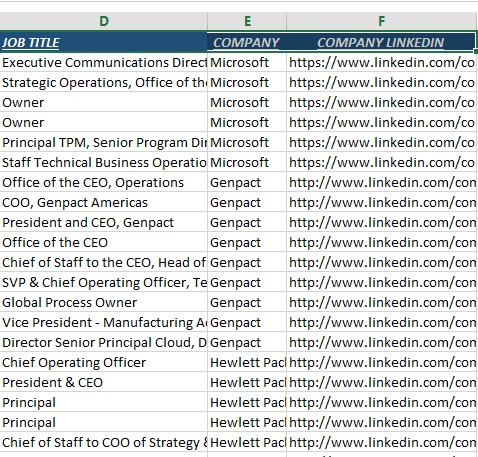Viewport: 478px width, 457px height.
Task: Select Chief of Staff to COO of Strategy cell
Action: coord(103,442)
